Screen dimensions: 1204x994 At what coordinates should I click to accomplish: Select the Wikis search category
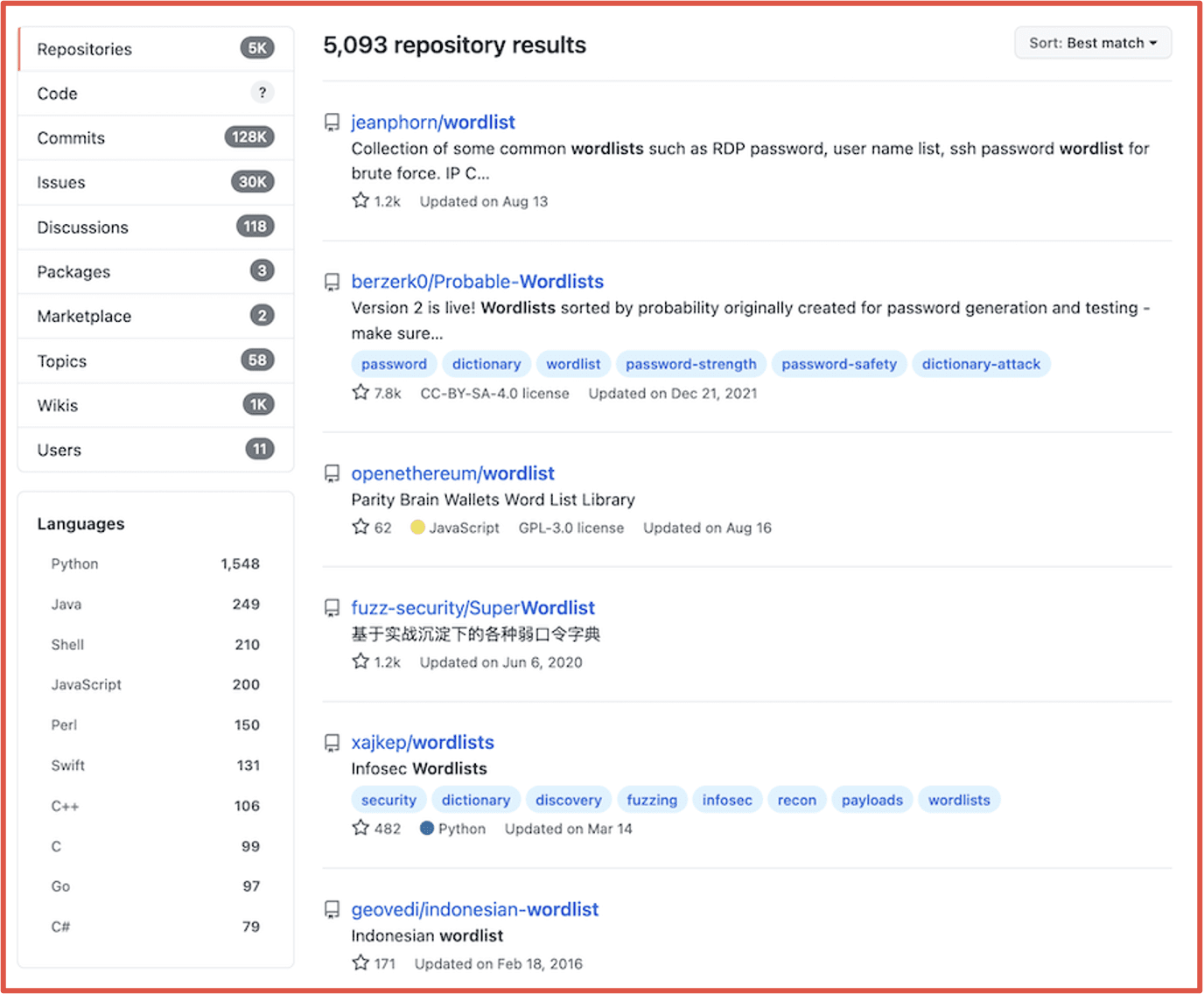click(156, 406)
